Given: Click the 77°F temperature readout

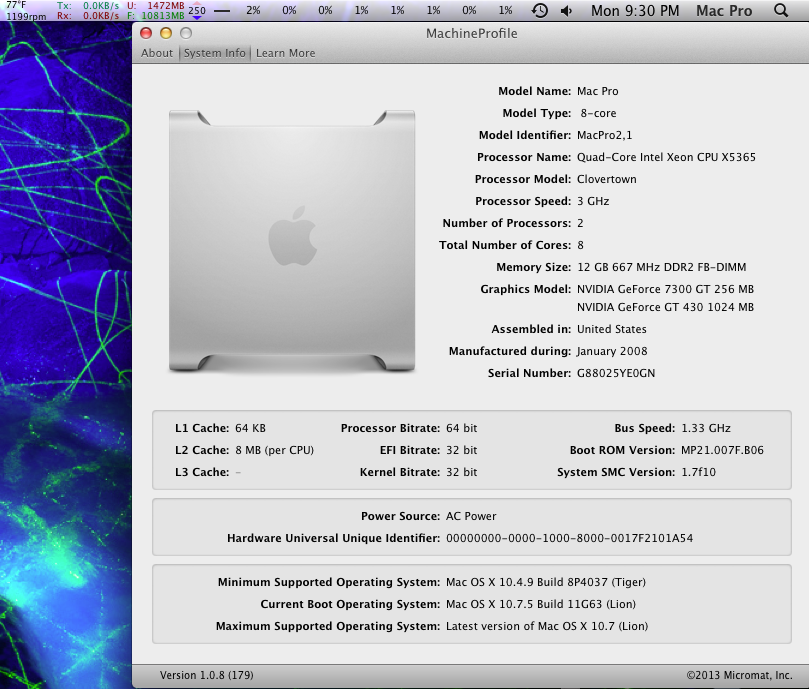Looking at the screenshot, I should point(16,5).
